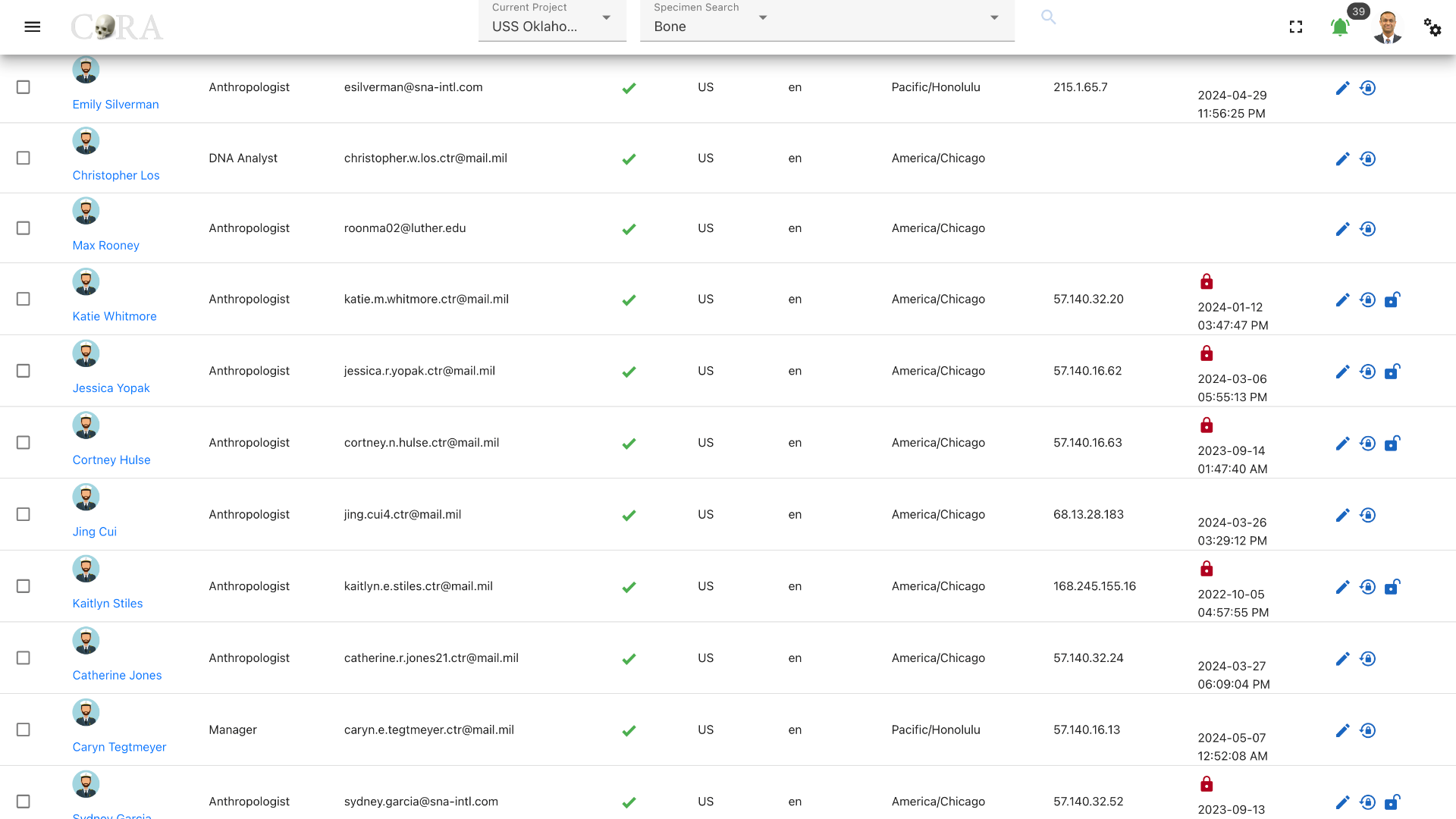Click active checkmark in Cortney Hulse row
This screenshot has width=1456, height=819.
click(629, 444)
